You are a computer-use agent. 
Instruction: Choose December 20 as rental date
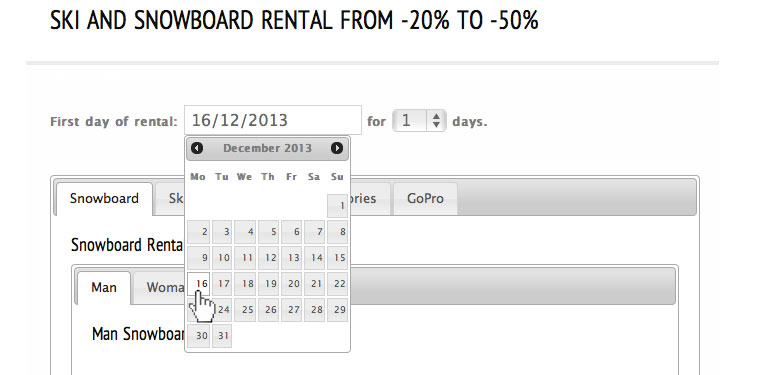[291, 284]
